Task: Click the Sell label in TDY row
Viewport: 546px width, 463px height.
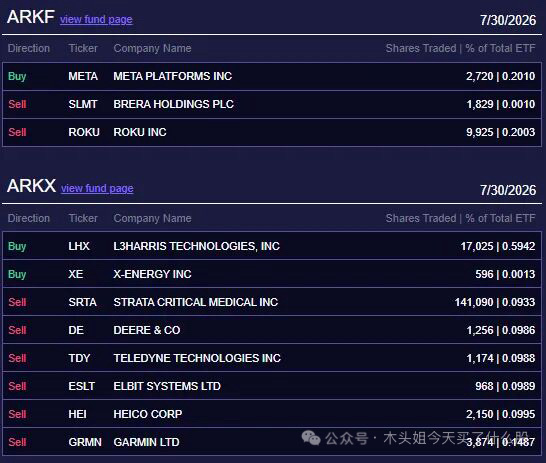Action: click(17, 358)
